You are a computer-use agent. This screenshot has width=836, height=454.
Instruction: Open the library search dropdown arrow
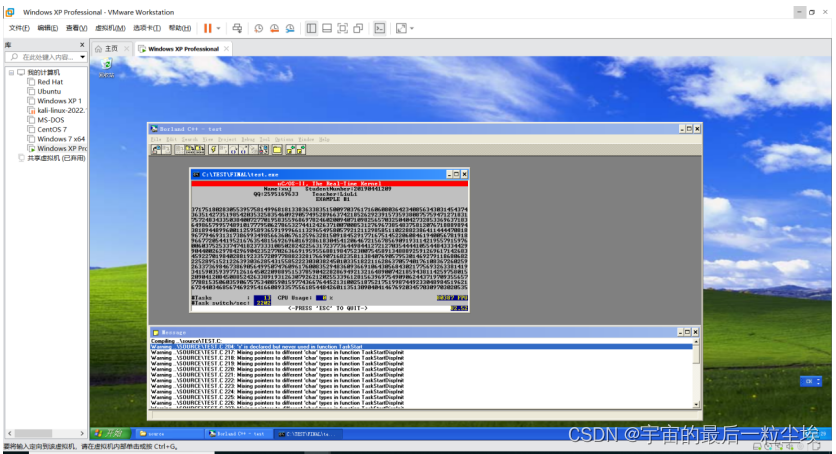(83, 57)
